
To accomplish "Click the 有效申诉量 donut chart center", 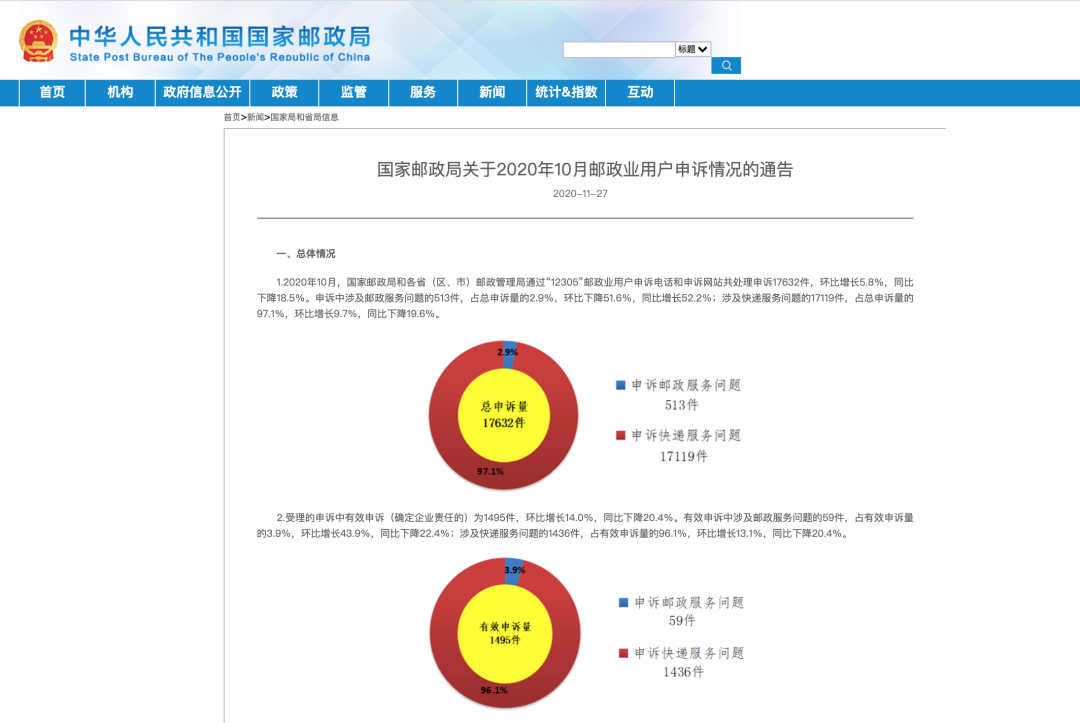I will (x=505, y=633).
